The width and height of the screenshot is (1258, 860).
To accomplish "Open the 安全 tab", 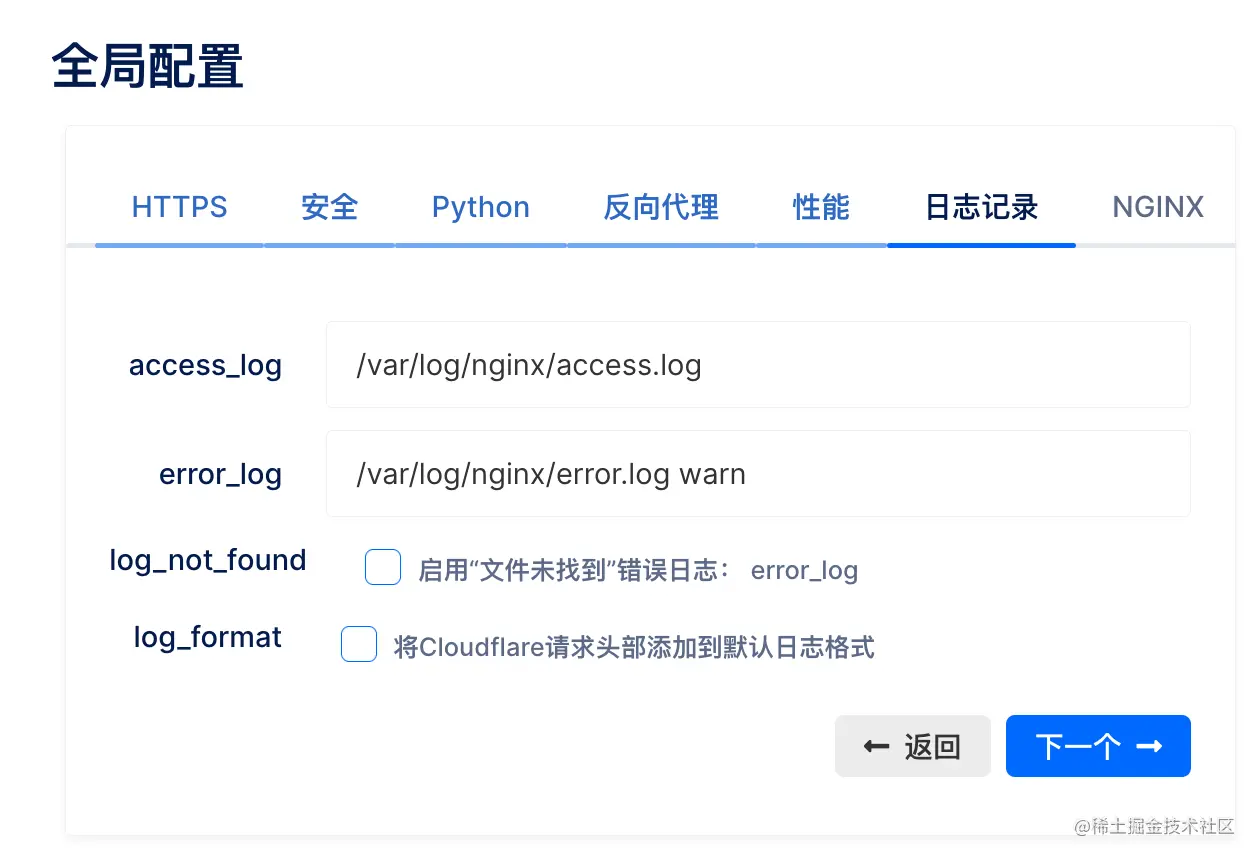I will click(330, 207).
